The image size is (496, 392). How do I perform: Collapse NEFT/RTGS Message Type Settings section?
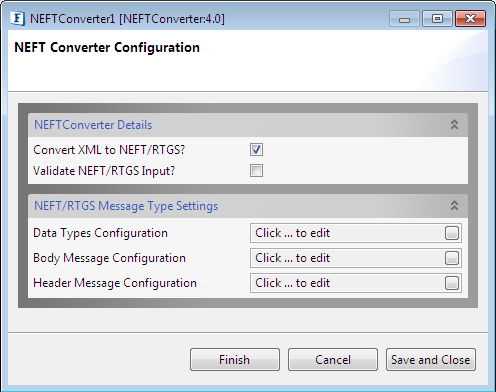click(x=454, y=205)
